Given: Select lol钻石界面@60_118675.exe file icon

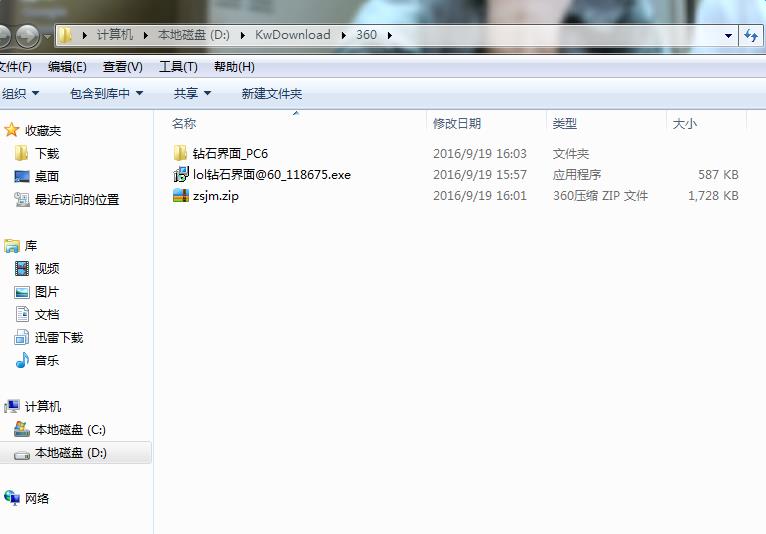Looking at the screenshot, I should pyautogui.click(x=181, y=174).
